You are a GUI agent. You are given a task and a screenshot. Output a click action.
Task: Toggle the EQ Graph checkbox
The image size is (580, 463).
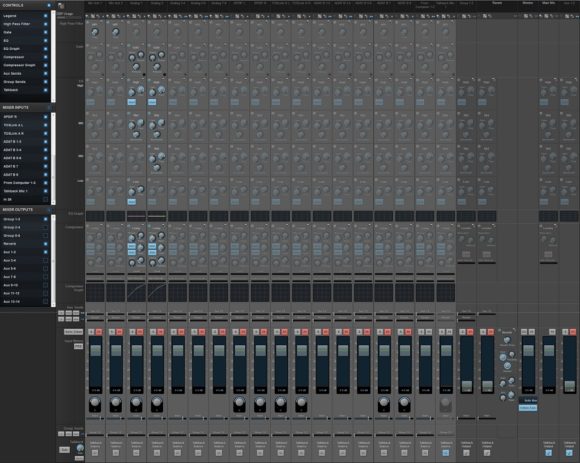45,49
